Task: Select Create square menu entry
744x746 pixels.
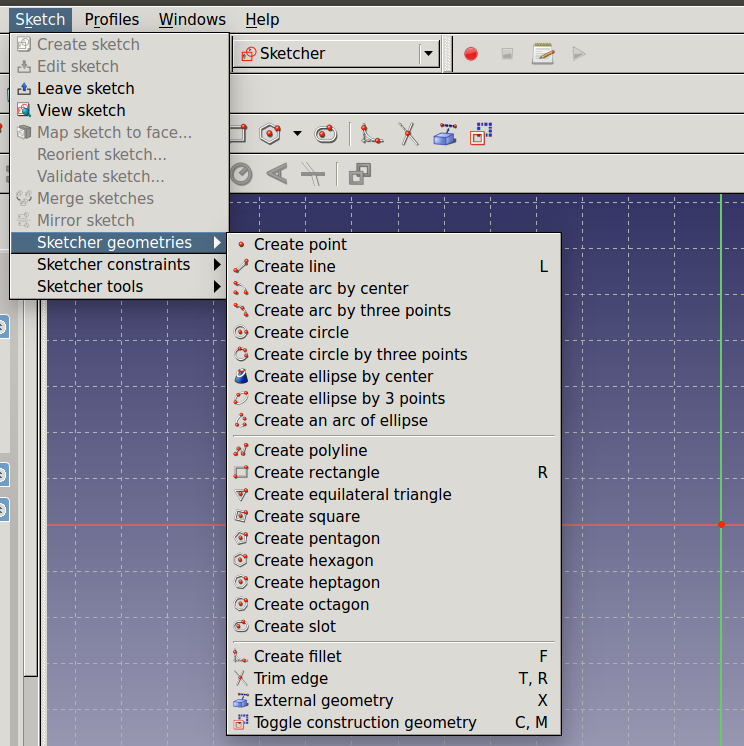Action: point(394,517)
